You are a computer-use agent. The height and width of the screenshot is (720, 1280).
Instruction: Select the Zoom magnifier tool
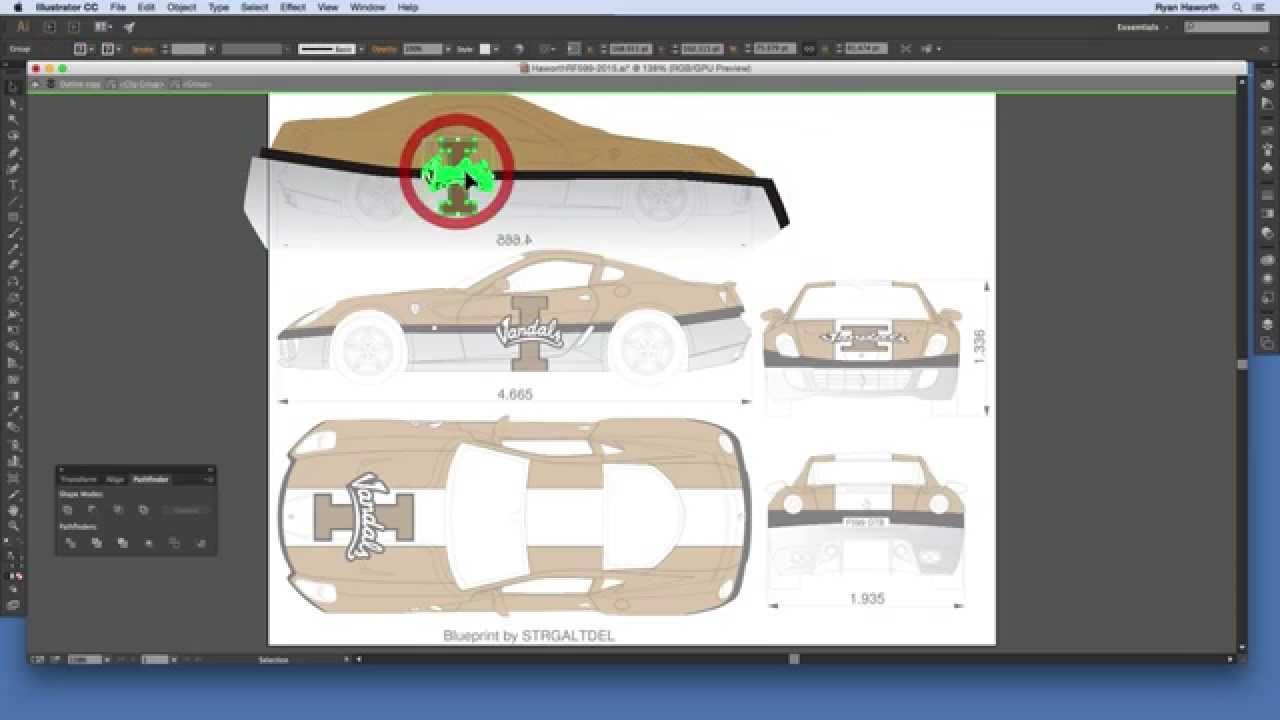click(13, 526)
